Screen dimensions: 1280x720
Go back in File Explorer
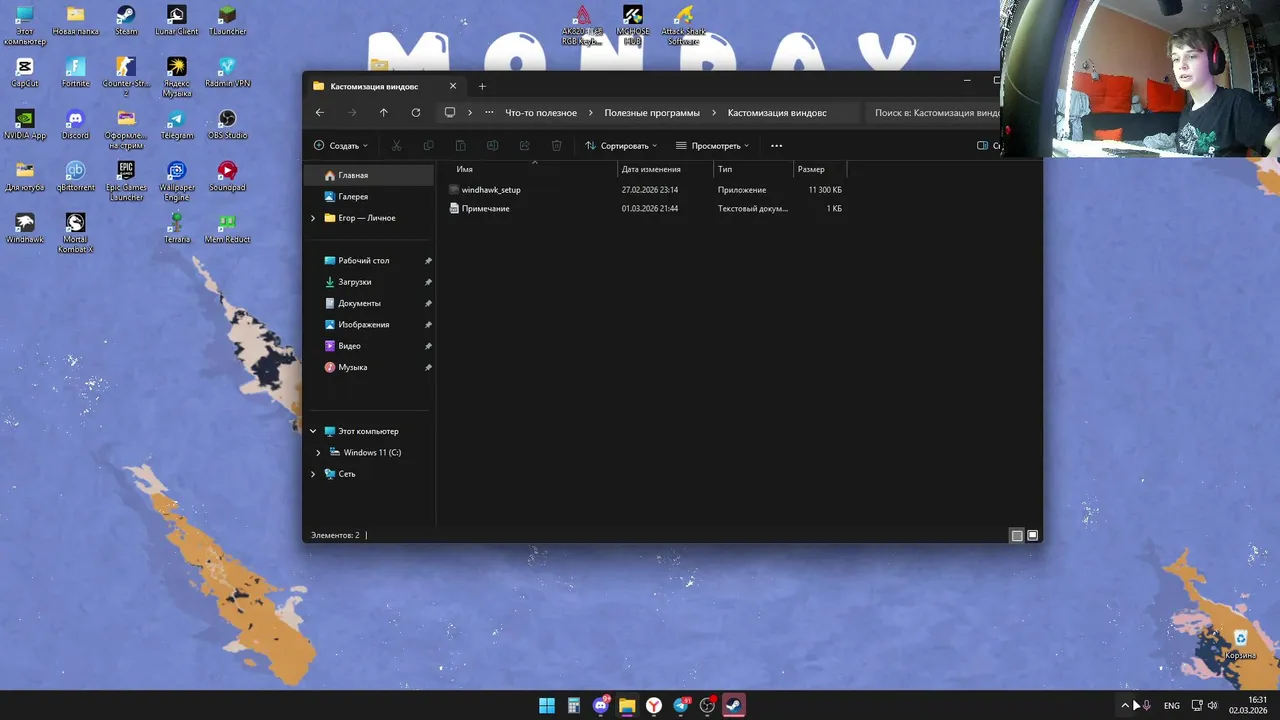pos(320,113)
